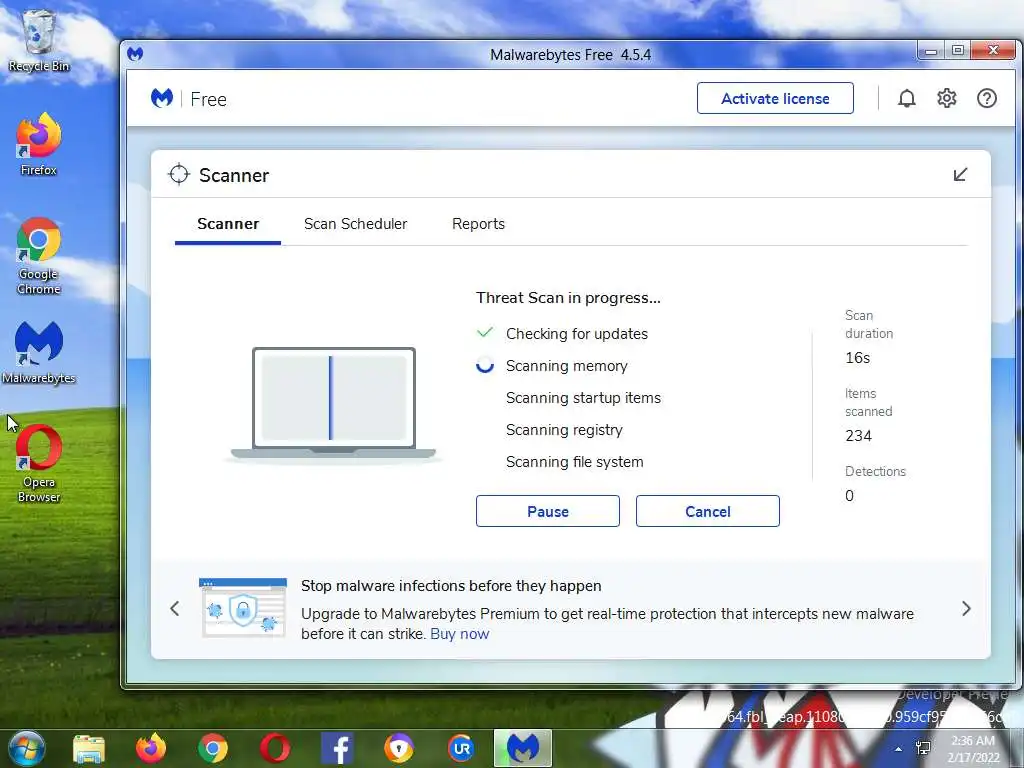Viewport: 1024px width, 768px height.
Task: Click 'Scanning memory' step text
Action: point(566,366)
